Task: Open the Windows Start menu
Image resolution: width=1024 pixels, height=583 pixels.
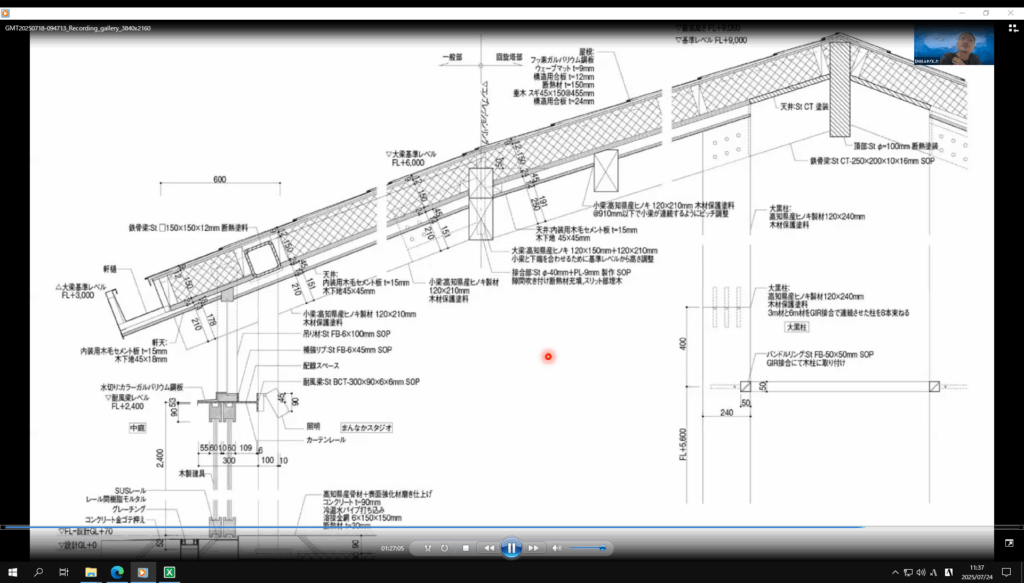Action: click(12, 572)
